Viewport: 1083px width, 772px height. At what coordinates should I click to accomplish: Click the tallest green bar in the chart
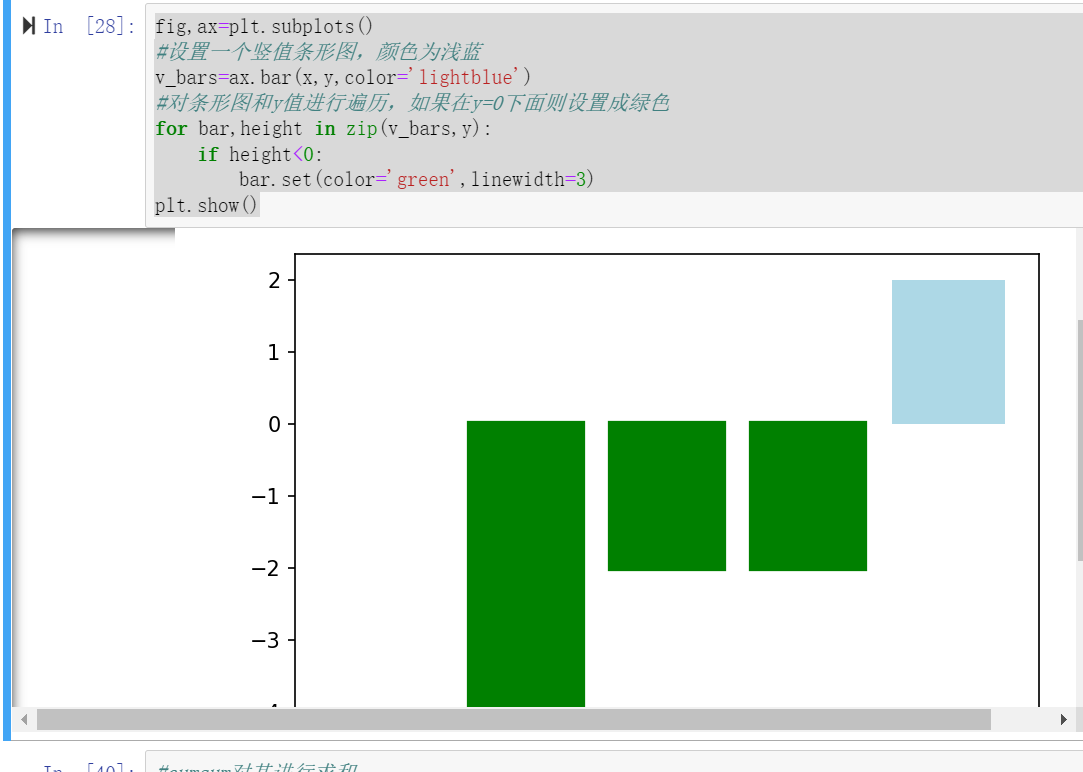point(524,560)
